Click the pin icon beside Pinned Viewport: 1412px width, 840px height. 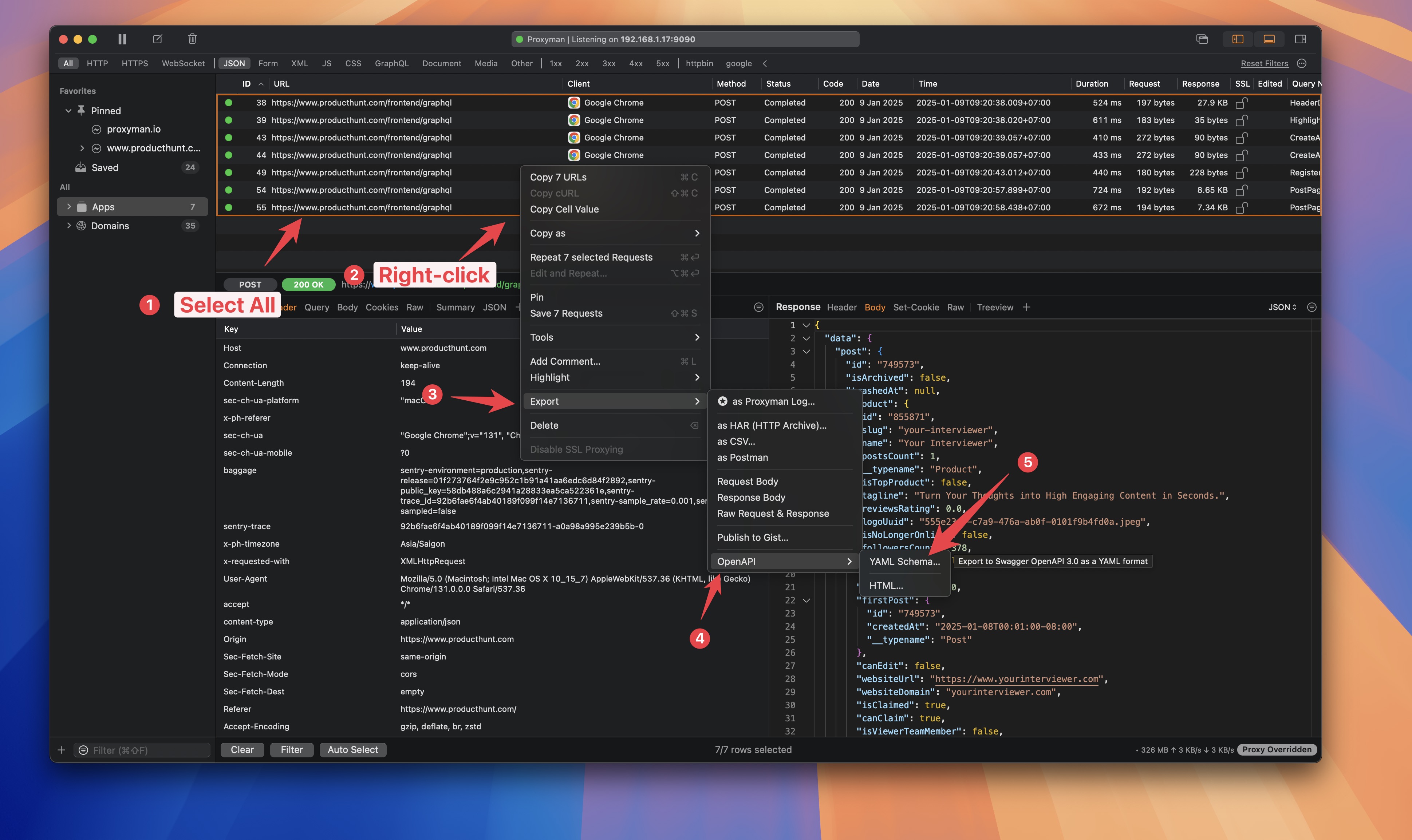pyautogui.click(x=82, y=110)
